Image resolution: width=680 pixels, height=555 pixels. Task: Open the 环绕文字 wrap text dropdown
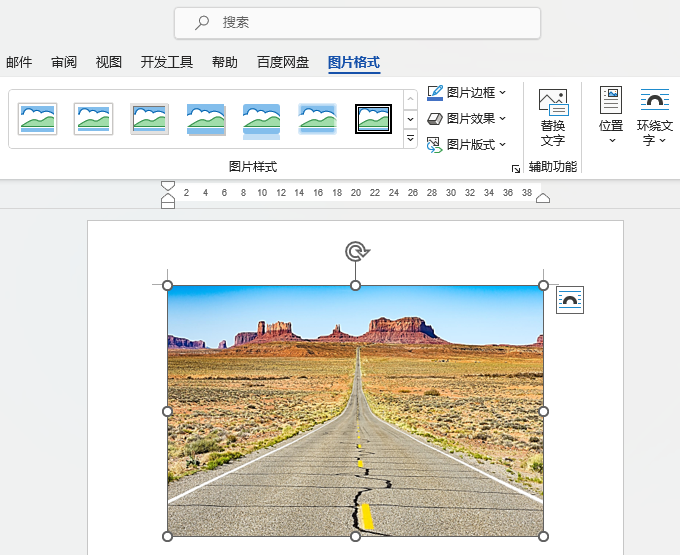pyautogui.click(x=654, y=115)
